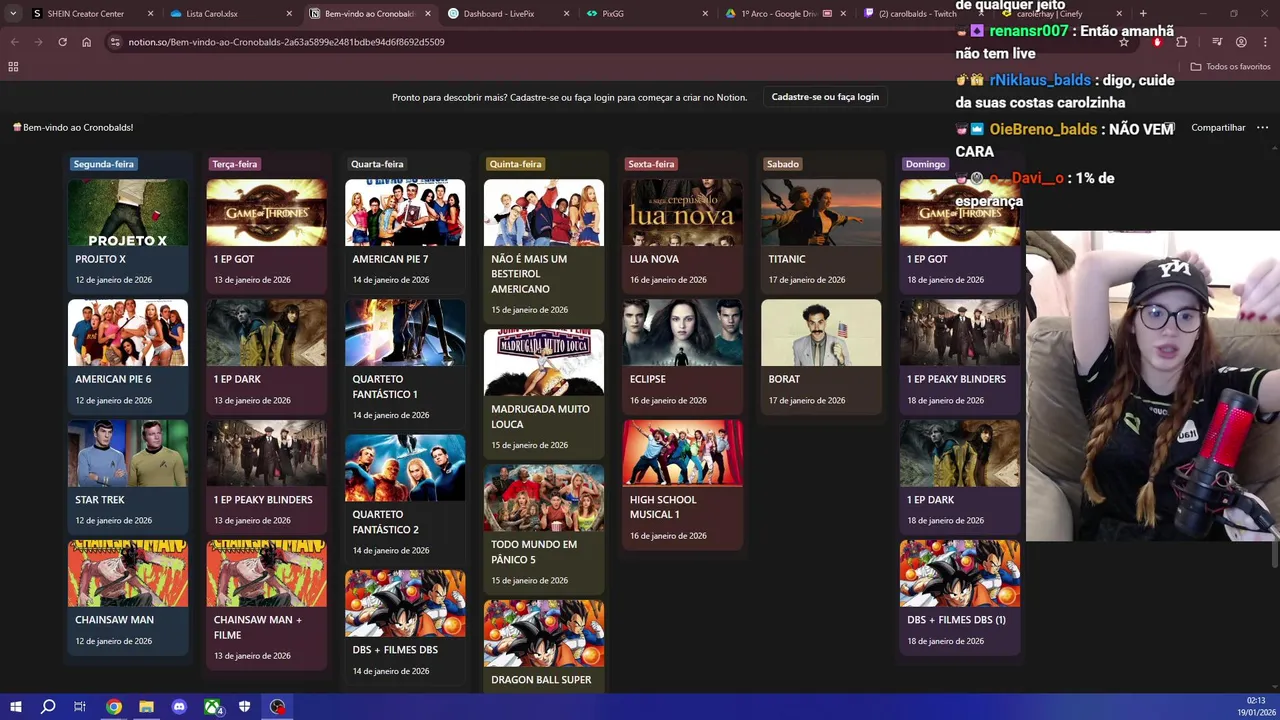Open Windows Start menu
1280x720 pixels.
[x=15, y=707]
